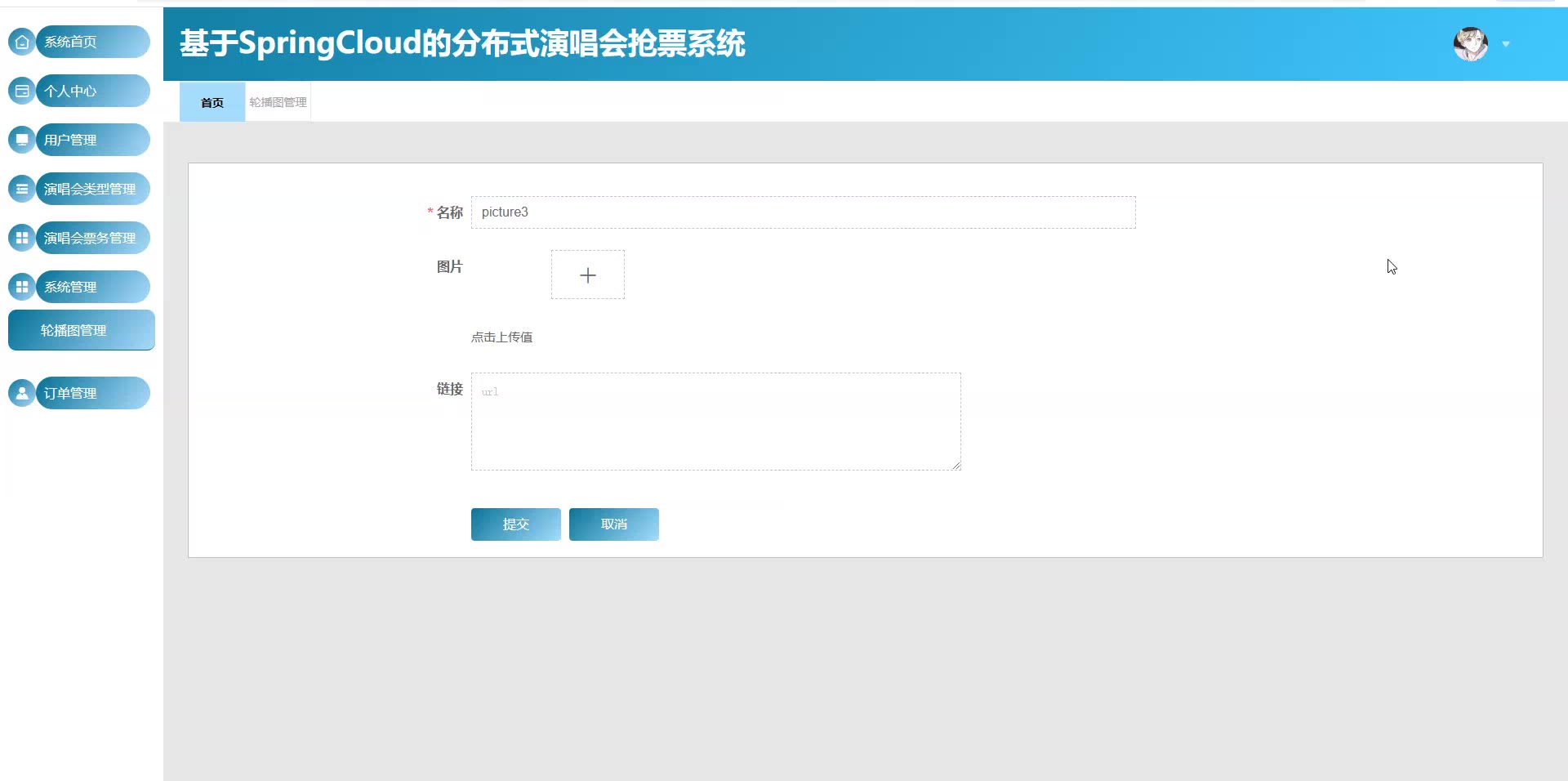
Task: Click the home icon beside 系统首页
Action: coord(22,42)
